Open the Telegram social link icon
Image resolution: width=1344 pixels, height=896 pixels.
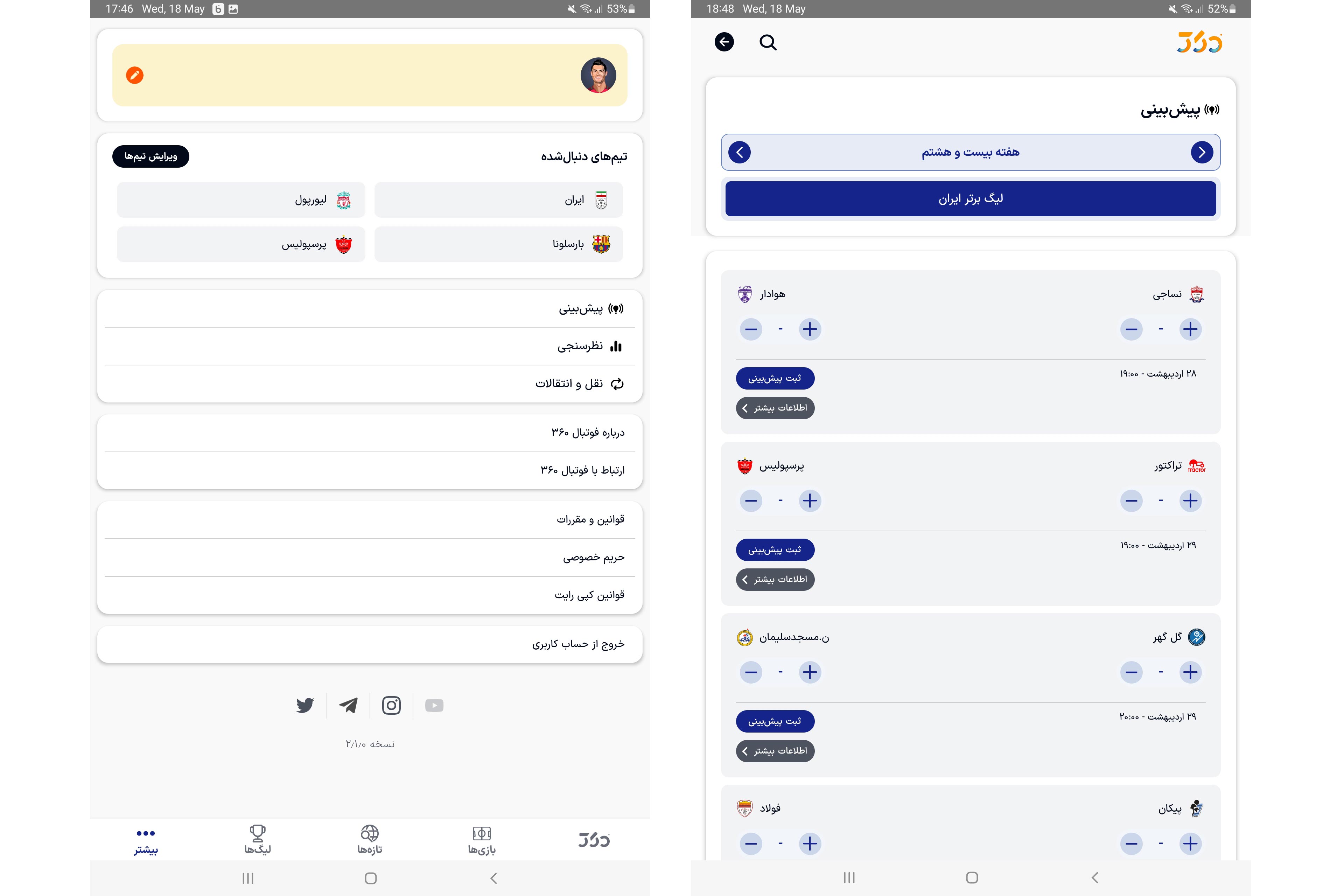[349, 705]
